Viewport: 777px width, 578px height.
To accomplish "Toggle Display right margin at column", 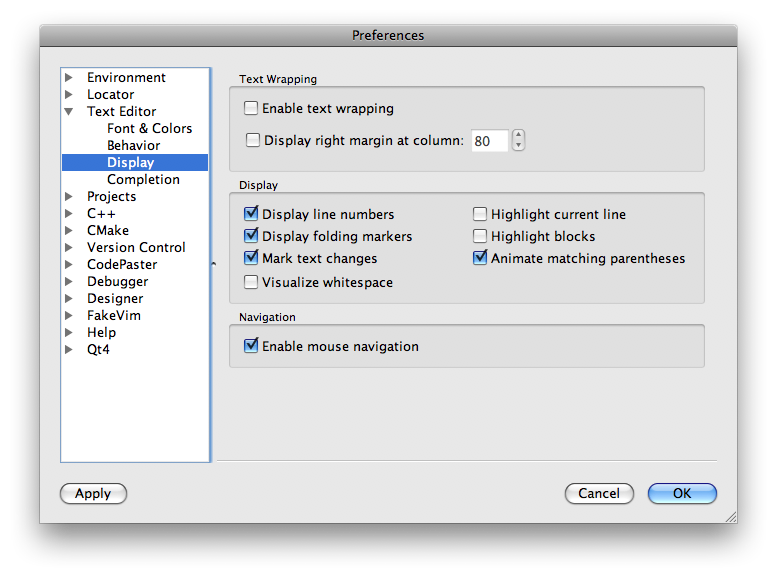I will 253,141.
